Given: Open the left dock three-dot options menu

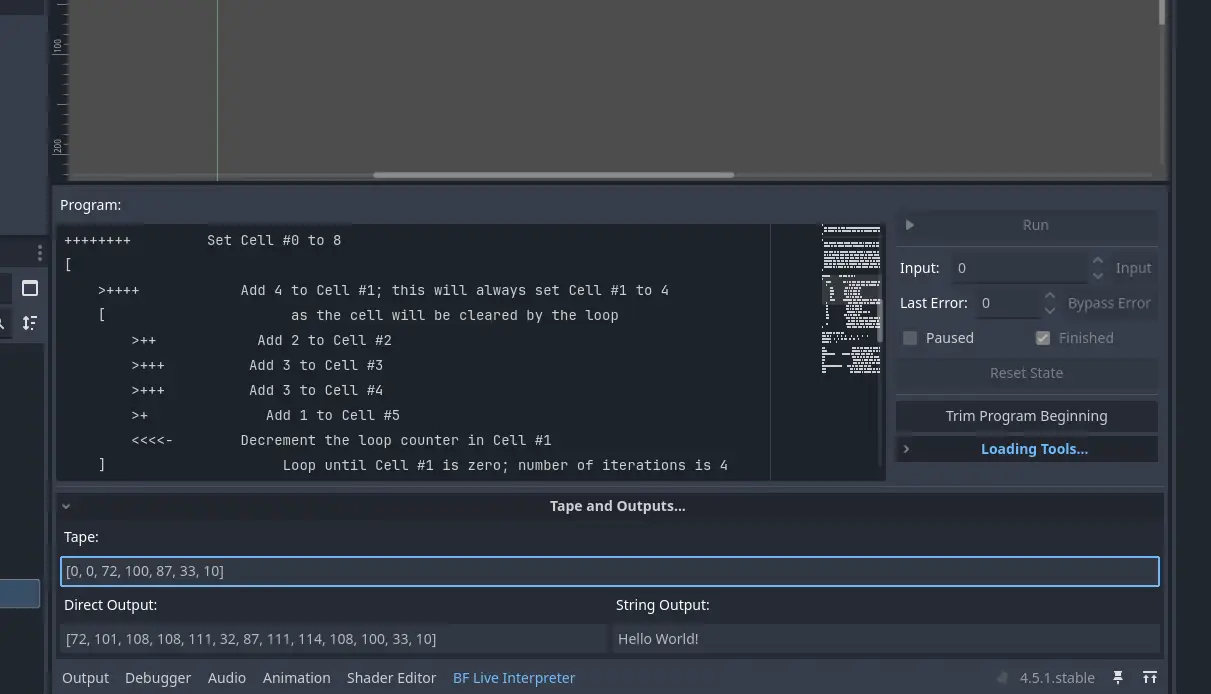Looking at the screenshot, I should click(40, 253).
